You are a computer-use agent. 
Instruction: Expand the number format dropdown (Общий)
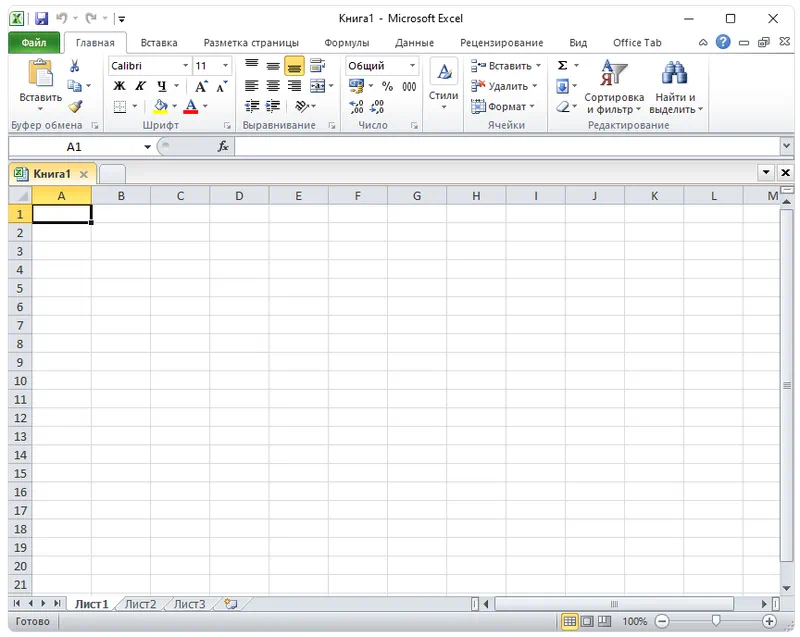[x=411, y=66]
